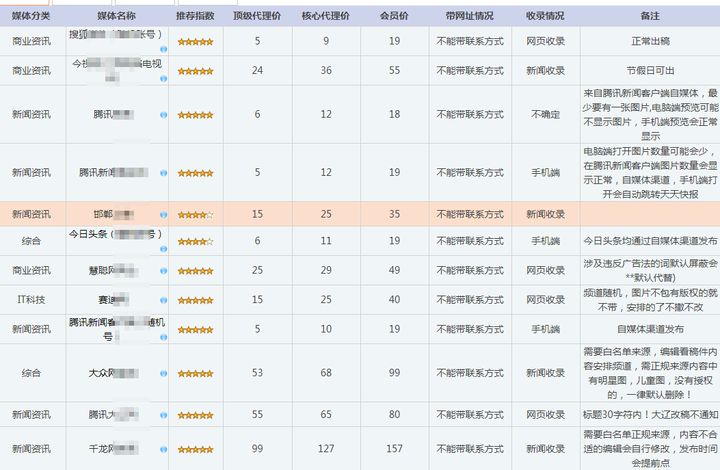Click the five-star rating in the 千龙 row
The image size is (720, 470).
[196, 449]
